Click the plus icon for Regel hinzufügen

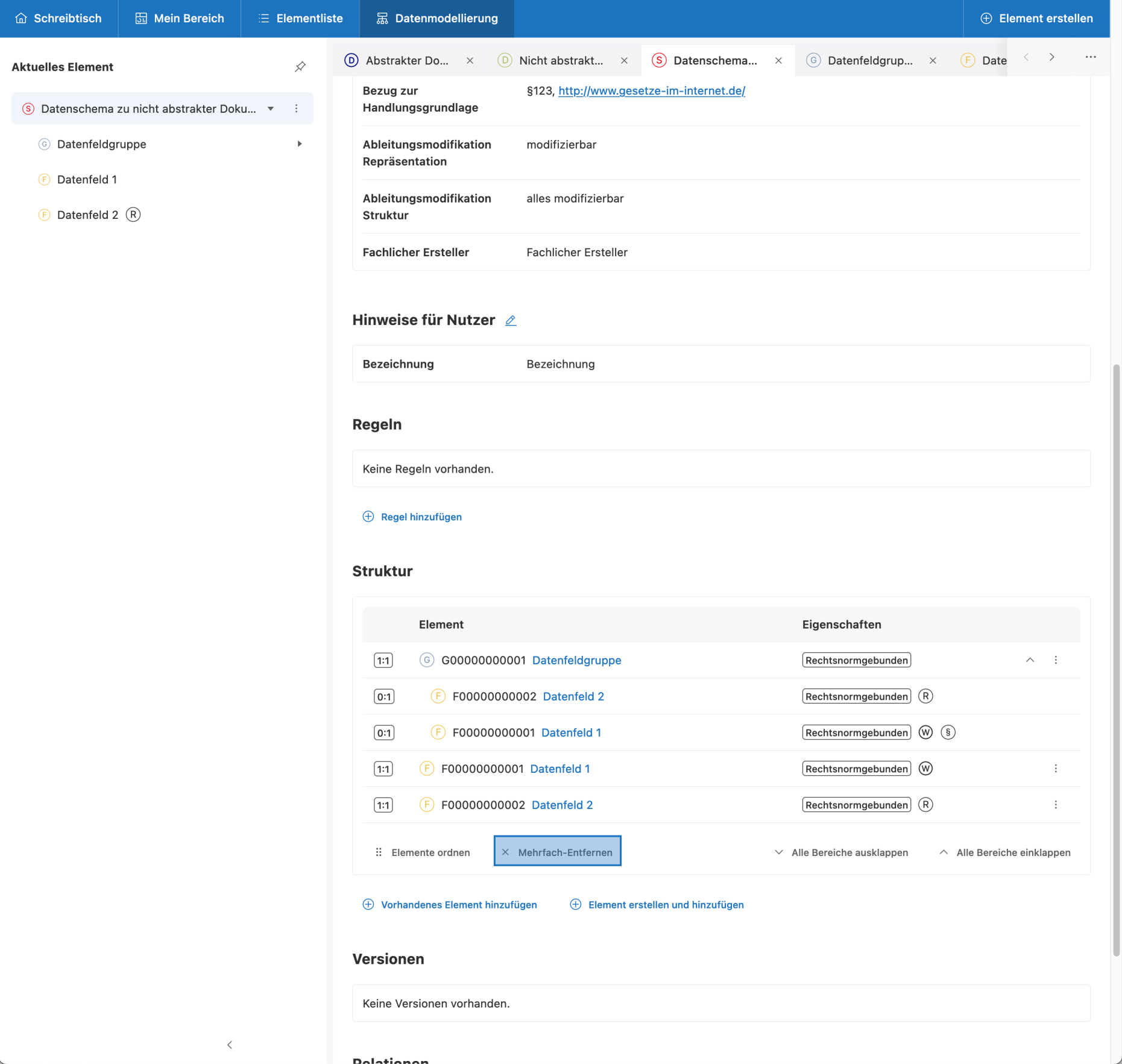tap(368, 517)
